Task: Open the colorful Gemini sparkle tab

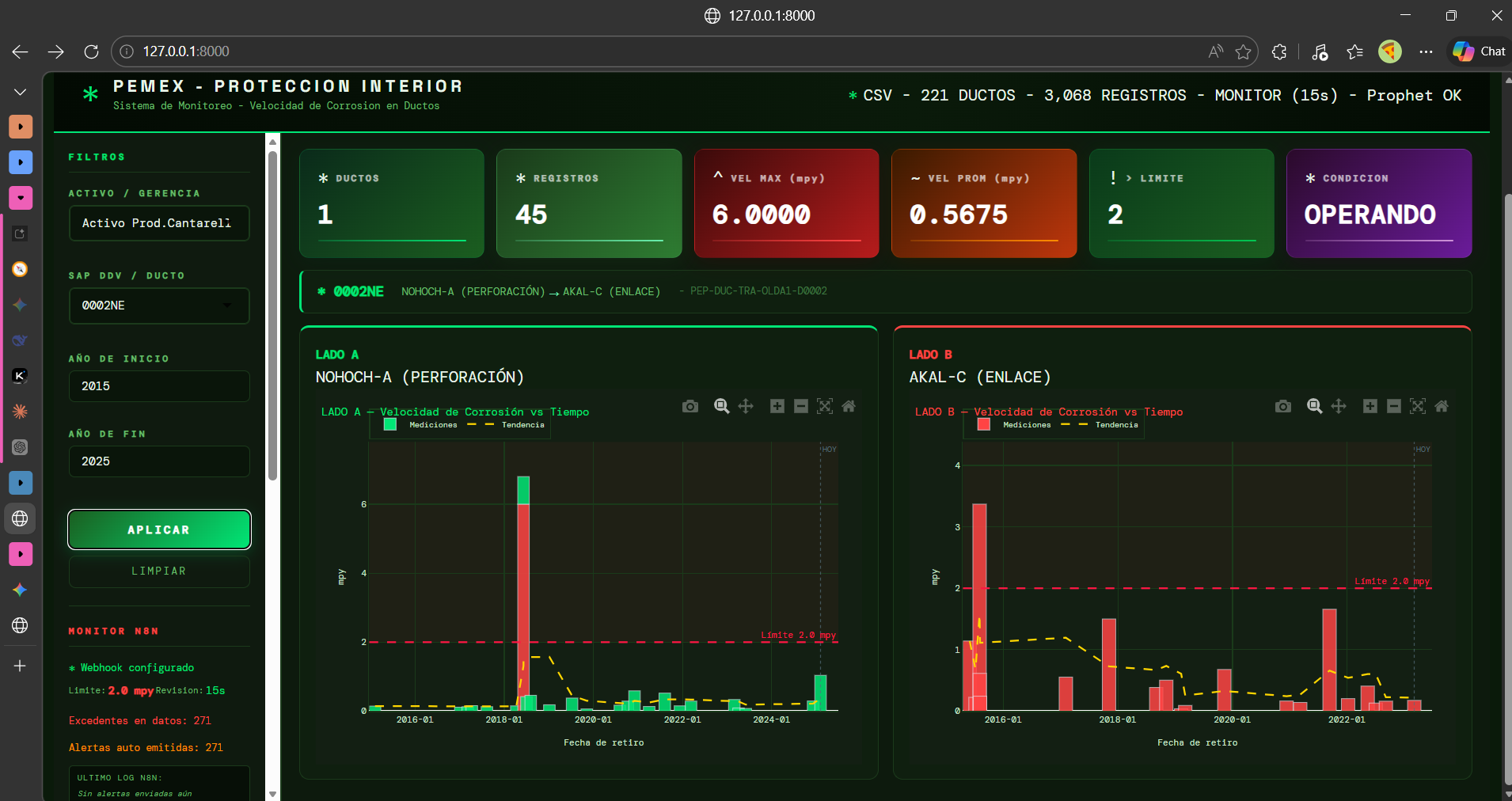Action: tap(21, 590)
